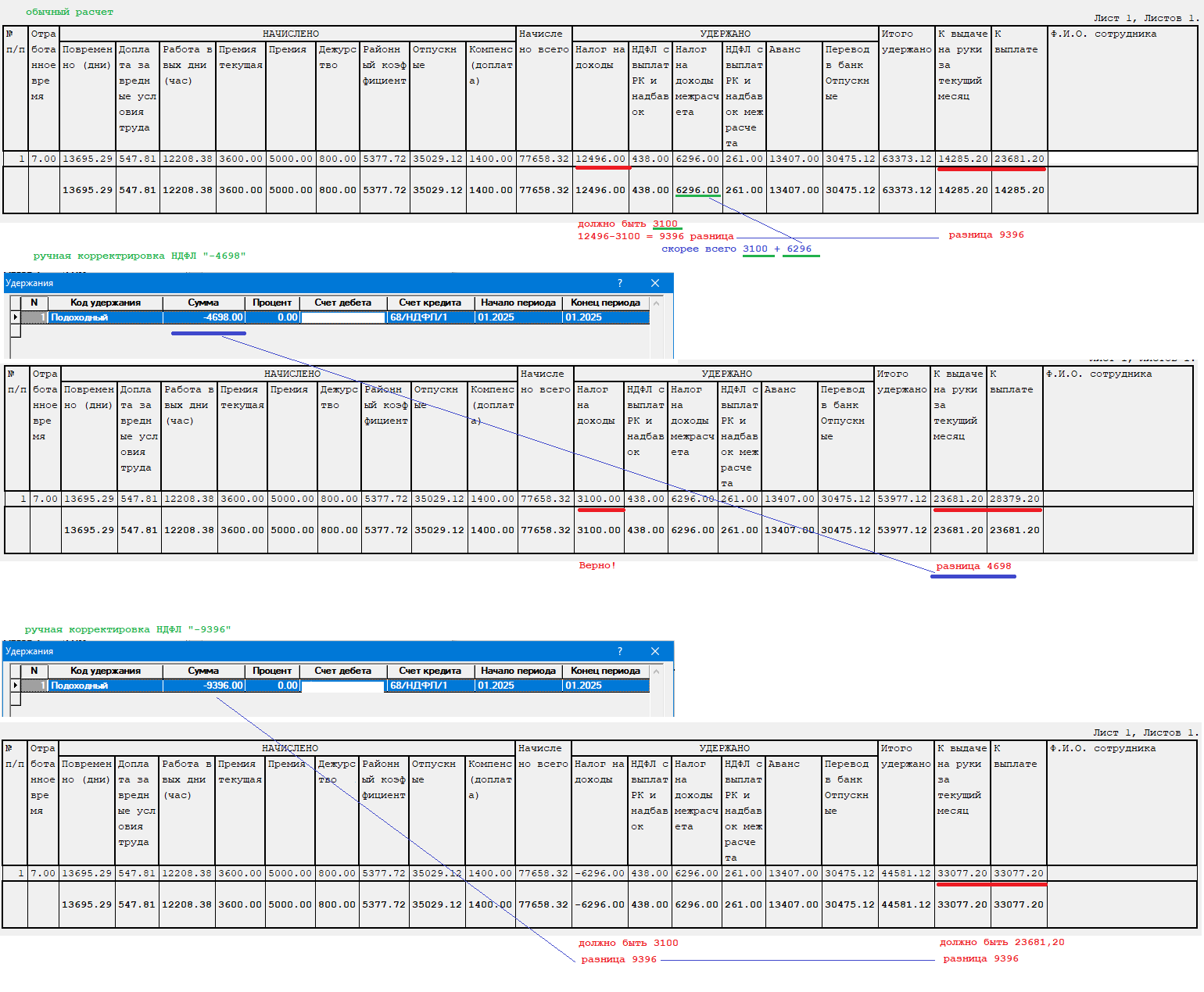Select the Сумма cell showing -4698.00
The image size is (1204, 992).
click(x=204, y=317)
